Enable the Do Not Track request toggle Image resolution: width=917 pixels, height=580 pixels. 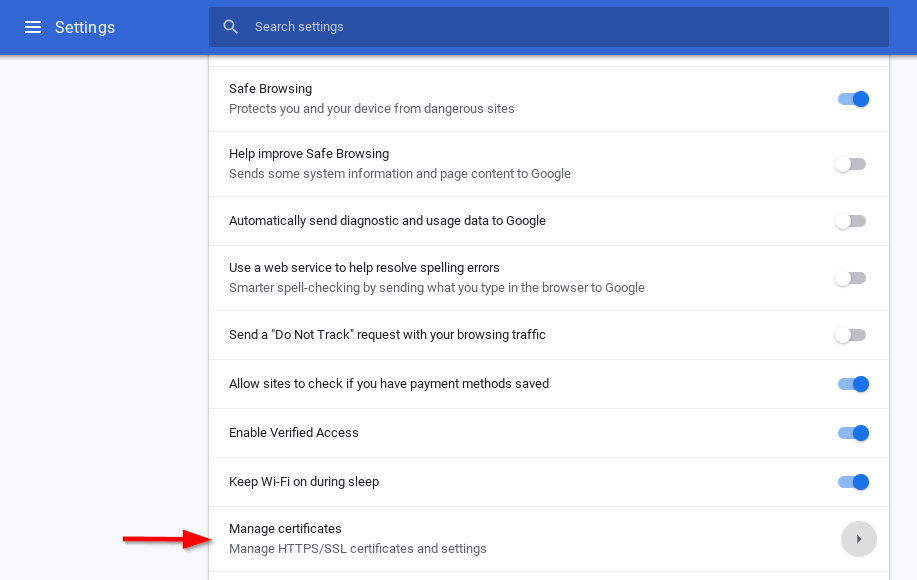(852, 334)
